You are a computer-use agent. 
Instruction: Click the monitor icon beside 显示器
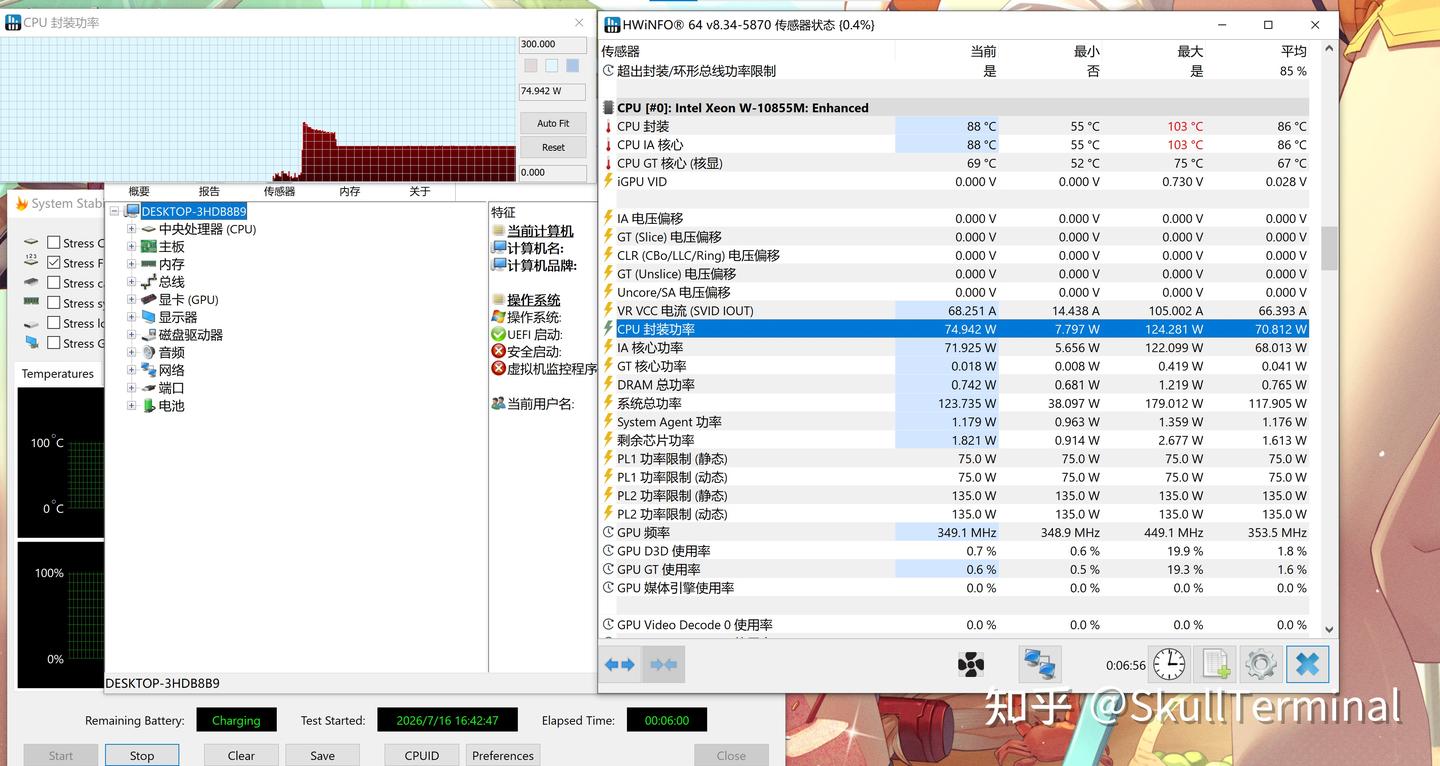pyautogui.click(x=148, y=317)
